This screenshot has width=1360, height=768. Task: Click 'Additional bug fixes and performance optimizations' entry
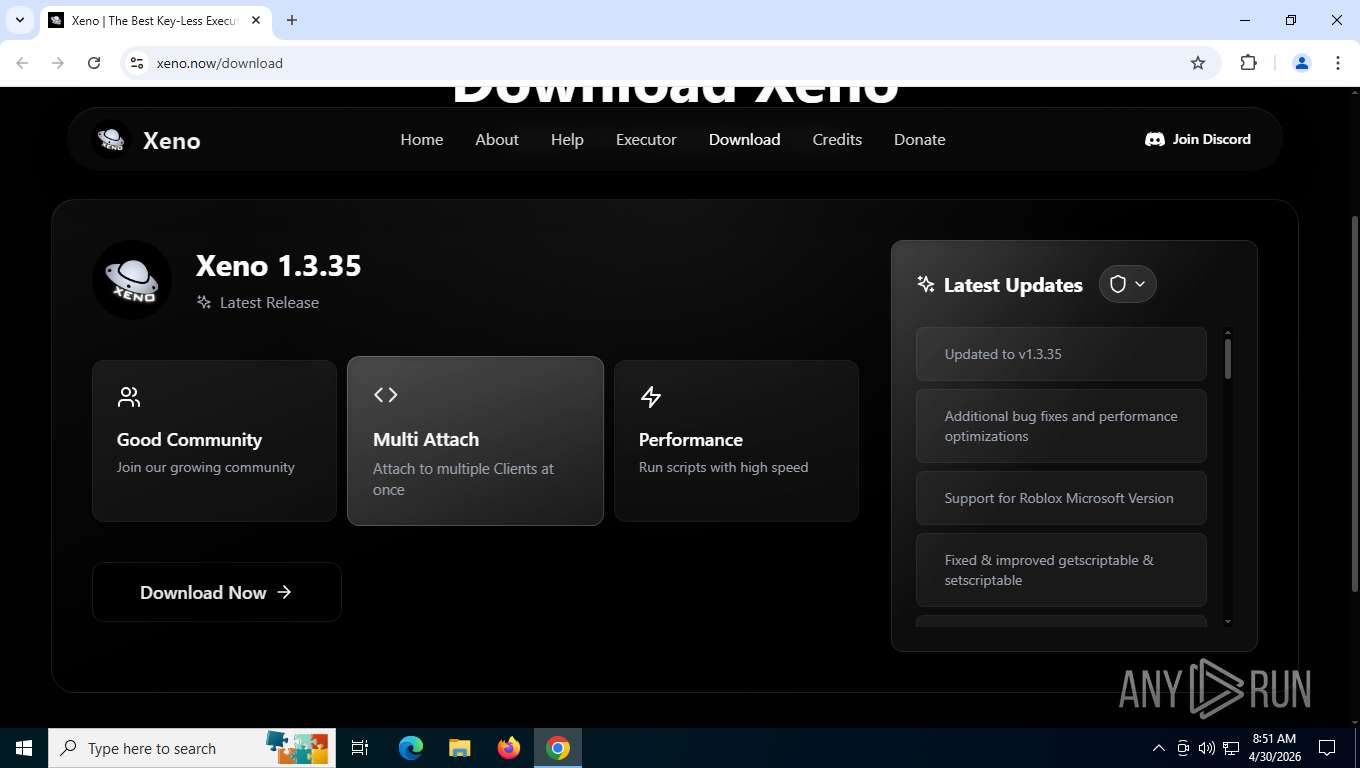pyautogui.click(x=1061, y=426)
